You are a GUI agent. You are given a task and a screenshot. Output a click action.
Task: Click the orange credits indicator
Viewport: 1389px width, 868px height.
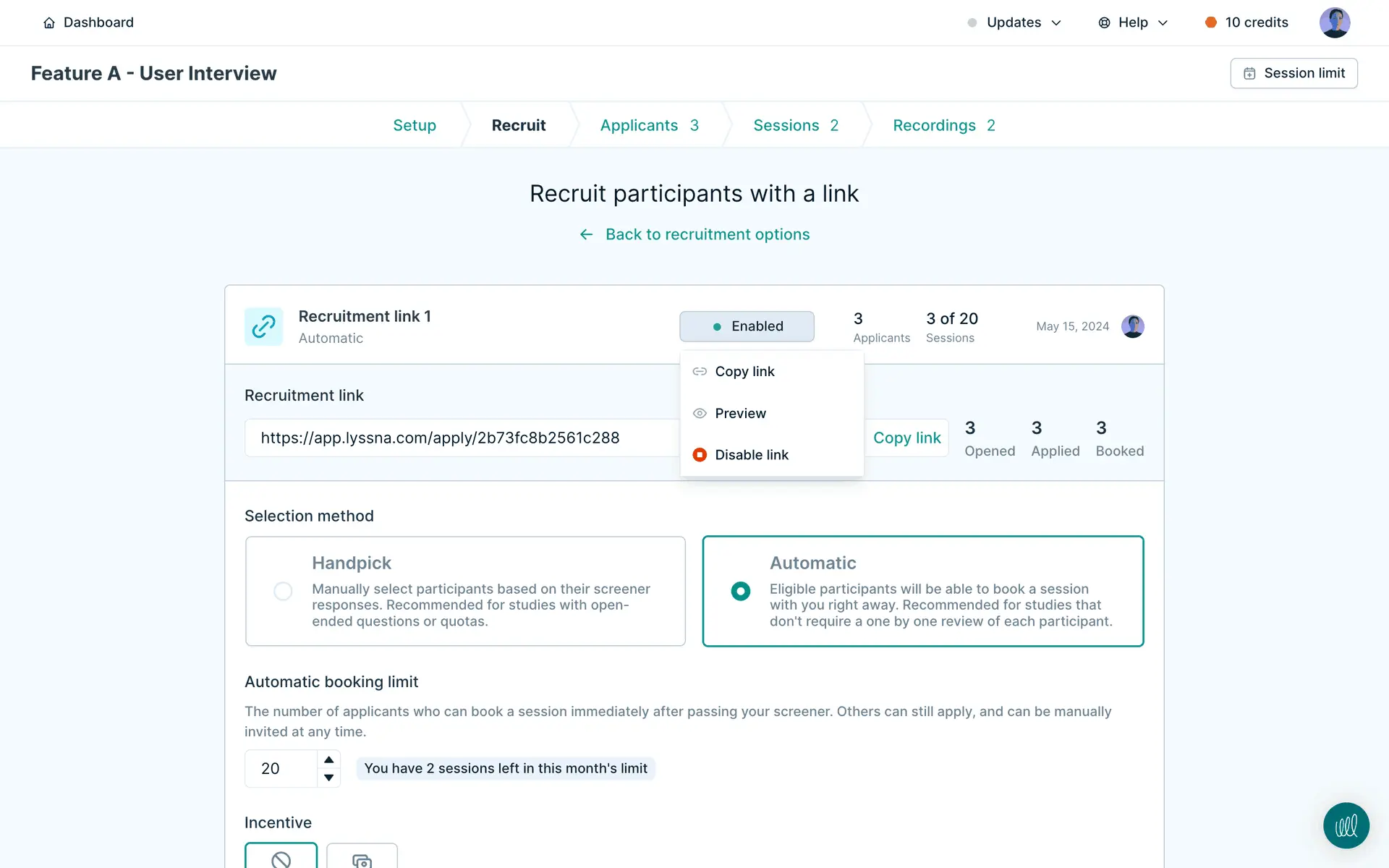1210,22
